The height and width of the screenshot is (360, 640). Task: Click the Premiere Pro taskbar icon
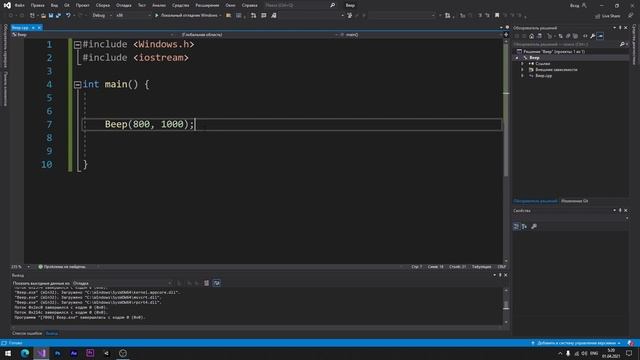tap(90, 353)
